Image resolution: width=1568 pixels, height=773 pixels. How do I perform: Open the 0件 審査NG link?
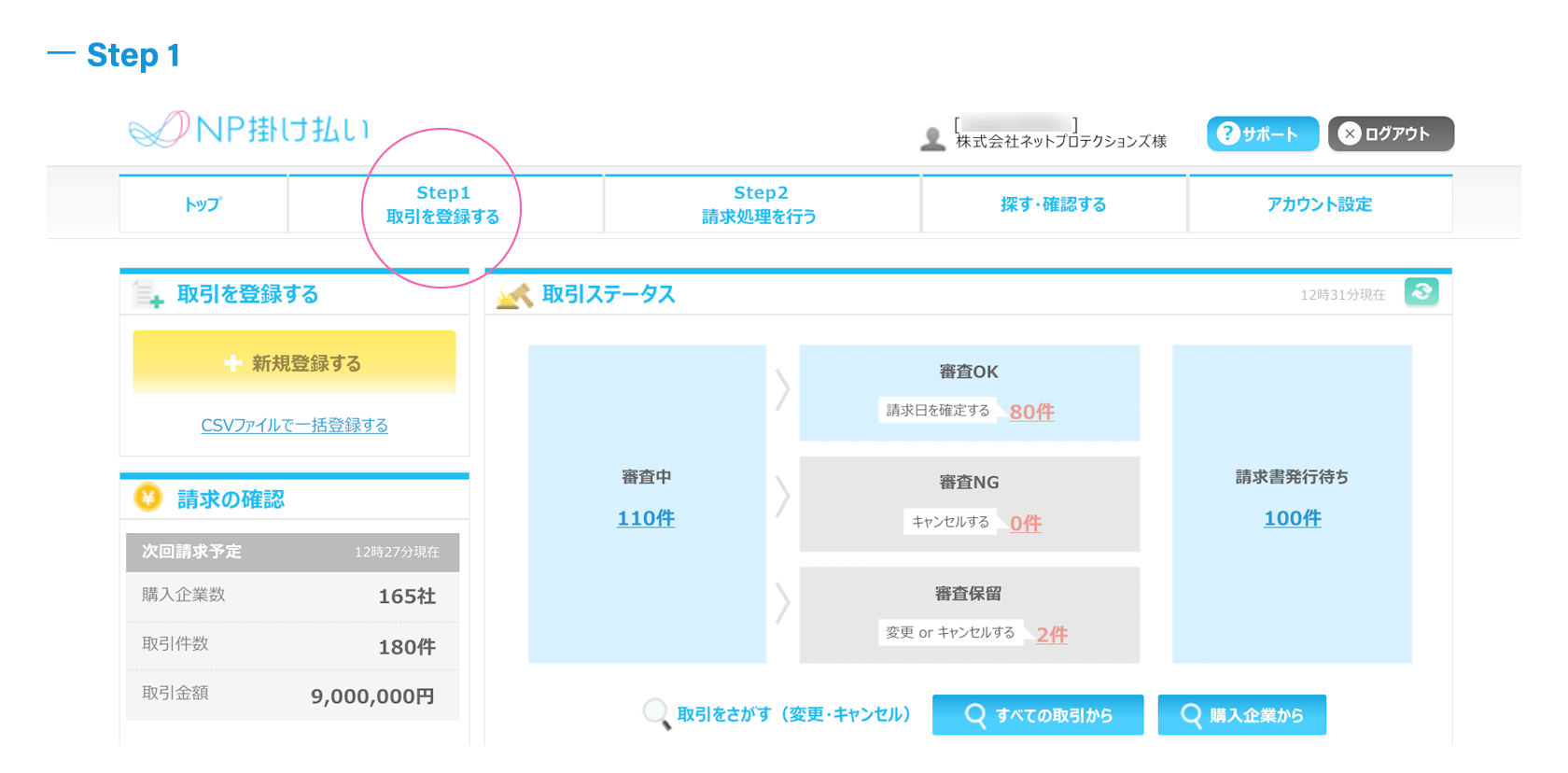tap(1026, 524)
